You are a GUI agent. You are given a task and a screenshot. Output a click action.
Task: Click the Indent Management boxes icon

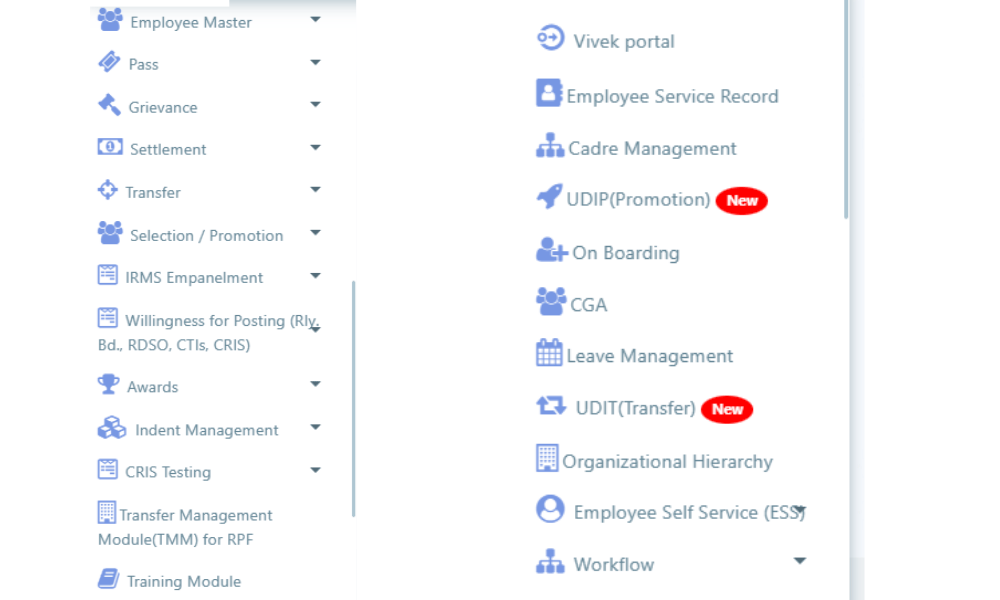tap(111, 428)
